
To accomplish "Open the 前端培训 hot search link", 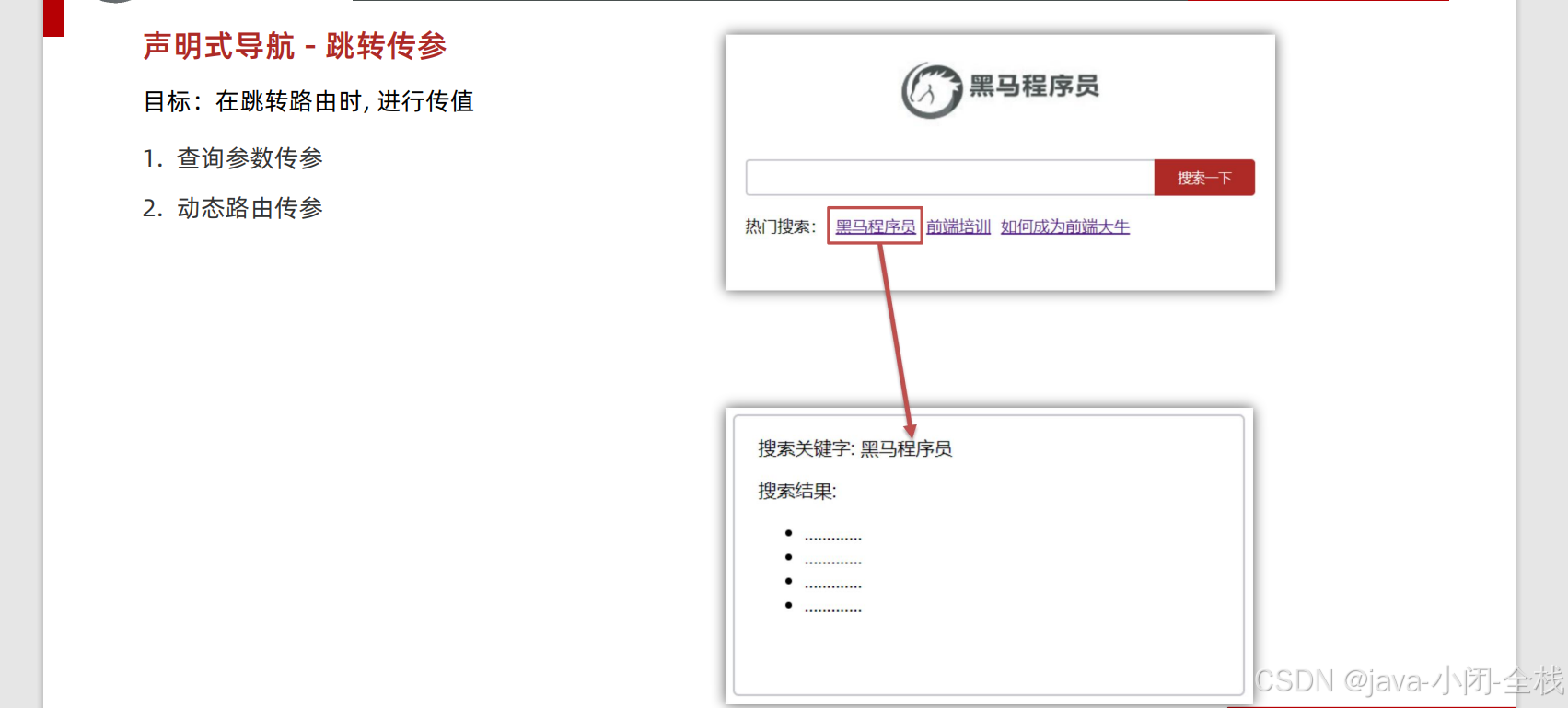I will click(958, 226).
